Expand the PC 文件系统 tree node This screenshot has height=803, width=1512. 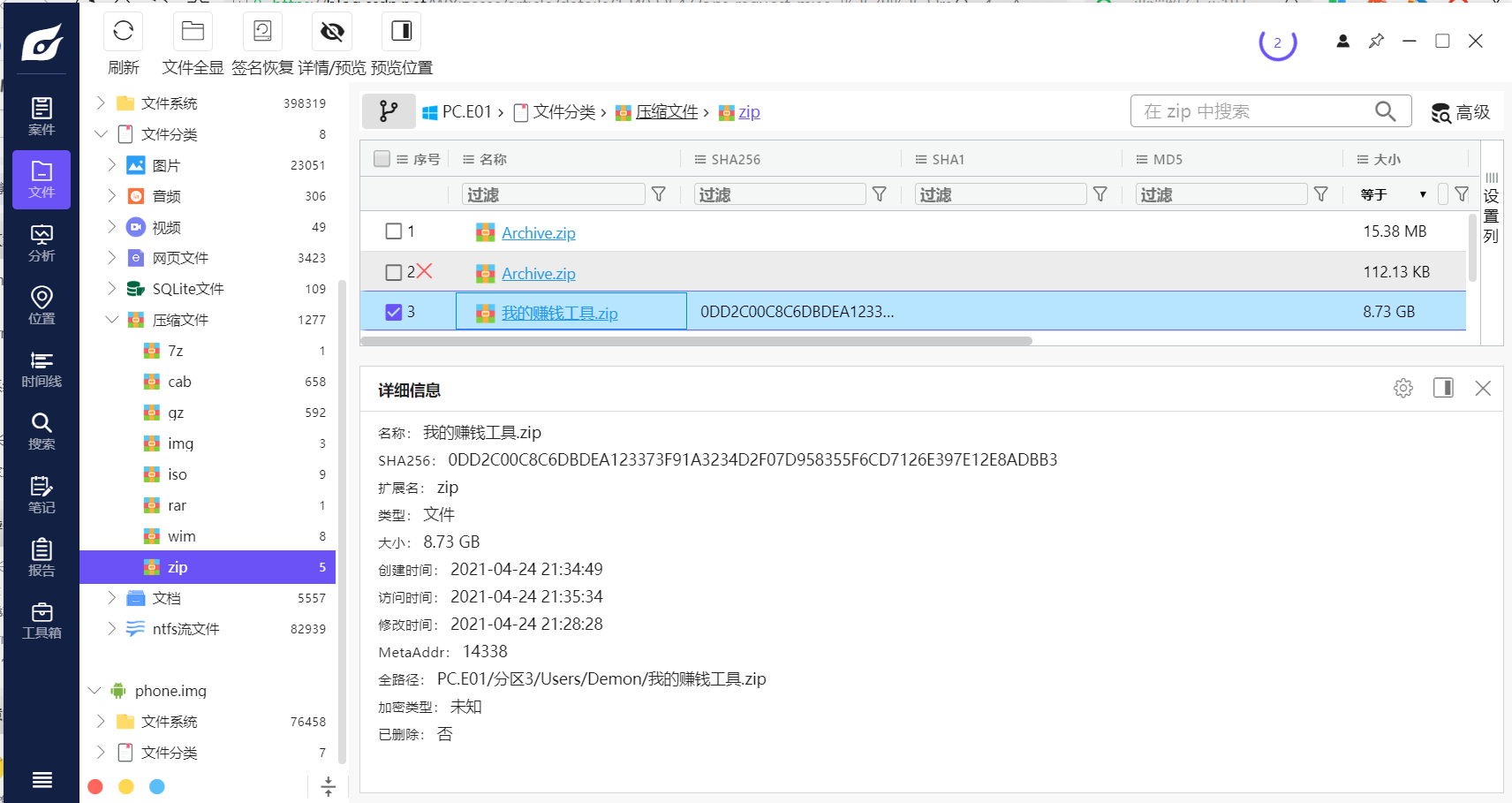pos(101,103)
